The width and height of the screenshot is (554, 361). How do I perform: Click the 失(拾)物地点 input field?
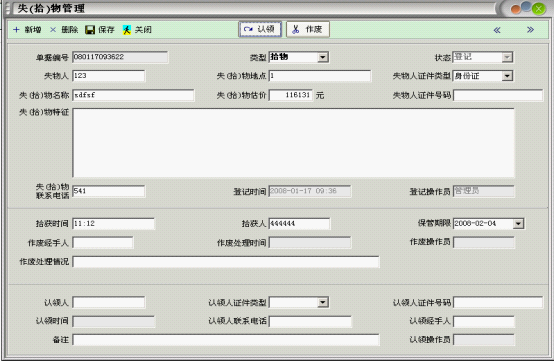[320, 76]
